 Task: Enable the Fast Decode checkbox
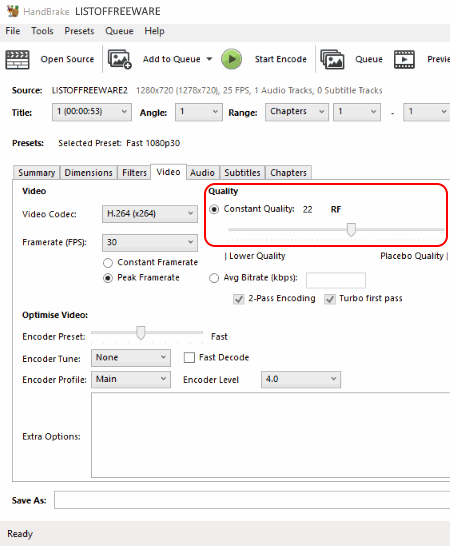[x=189, y=358]
